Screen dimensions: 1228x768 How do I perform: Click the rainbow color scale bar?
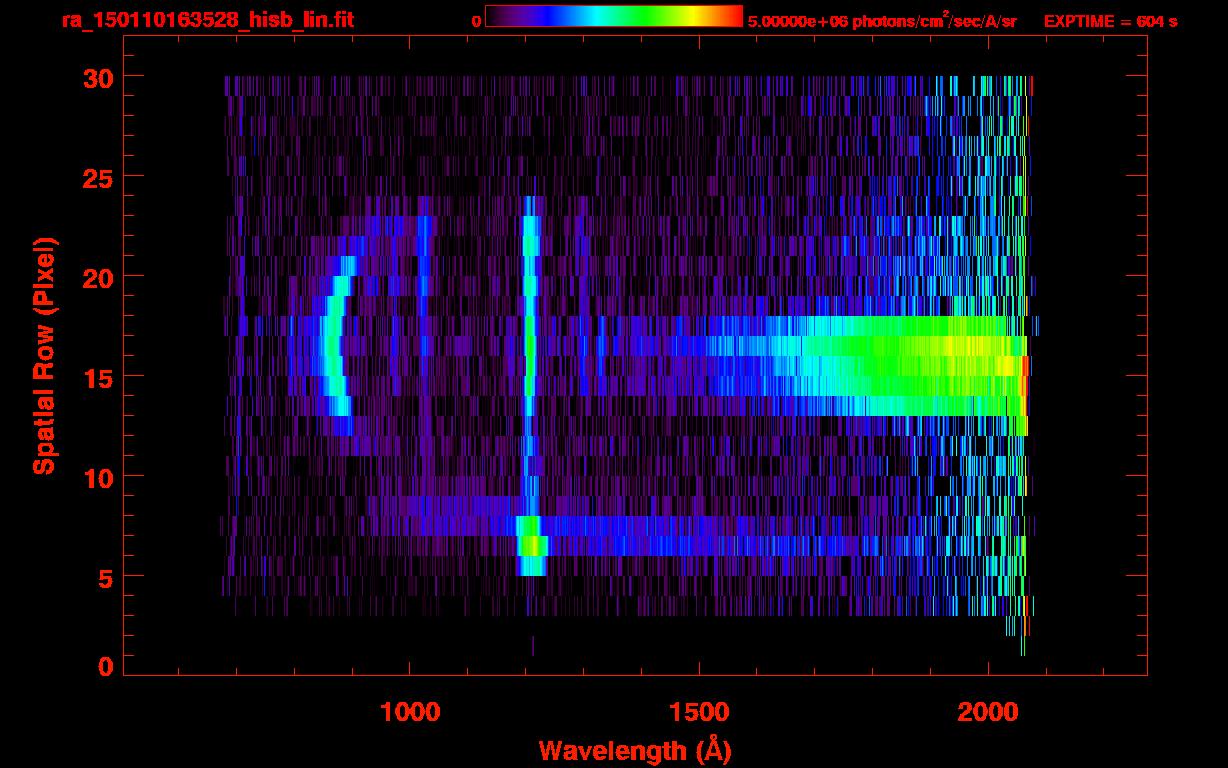(x=613, y=16)
